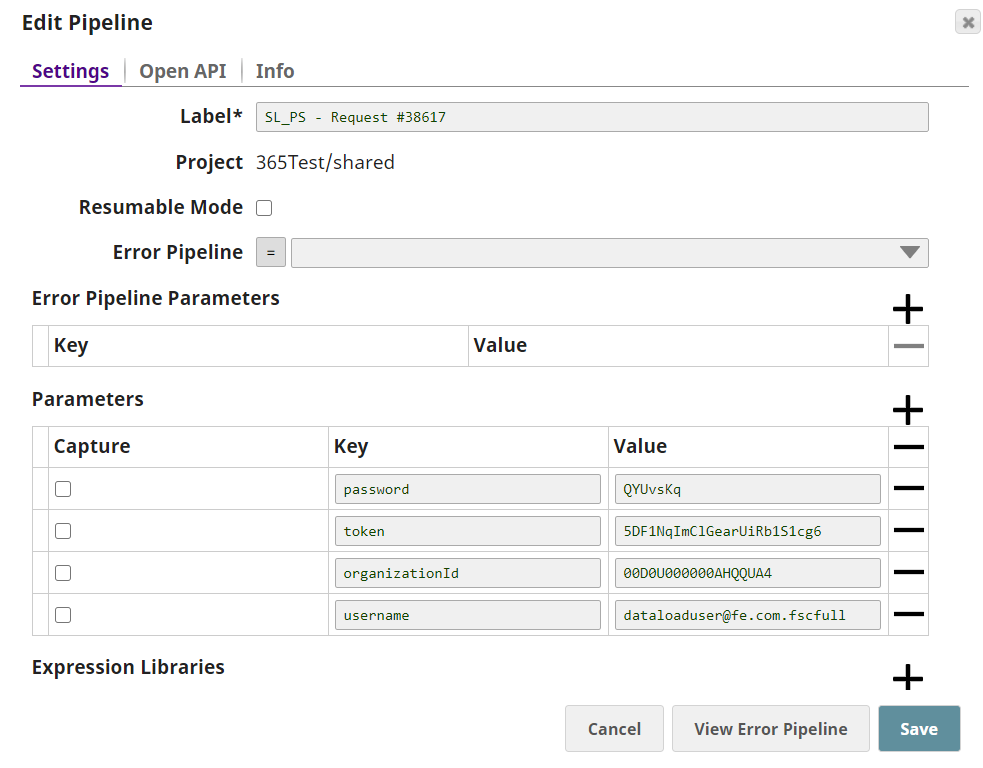The image size is (983, 768).
Task: Delete the token parameter row
Action: (x=908, y=531)
